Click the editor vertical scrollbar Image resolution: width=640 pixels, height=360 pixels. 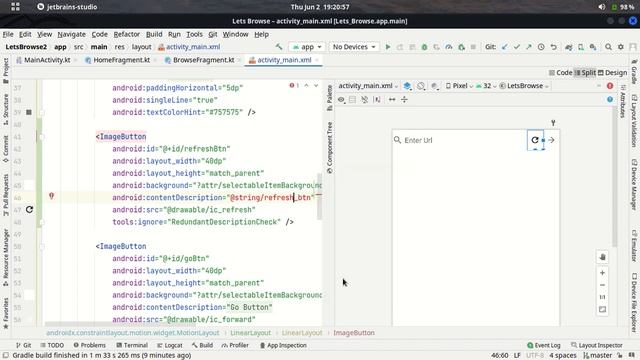click(319, 196)
